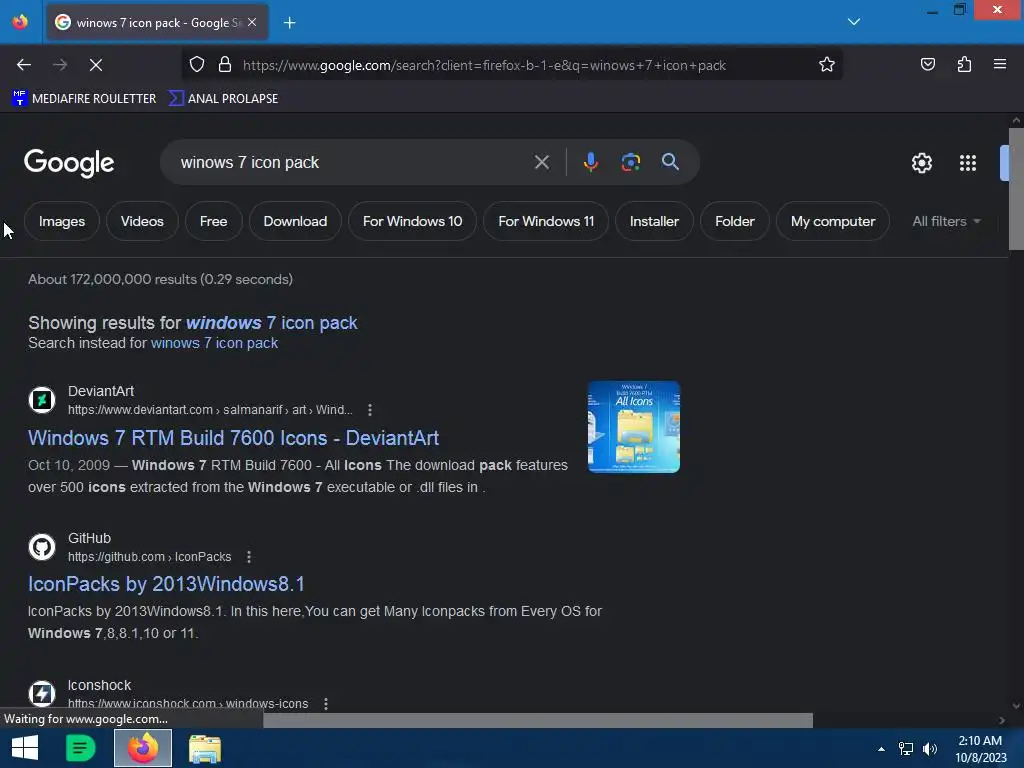1024x768 pixels.
Task: Bookmark this page with star icon
Action: (x=827, y=65)
